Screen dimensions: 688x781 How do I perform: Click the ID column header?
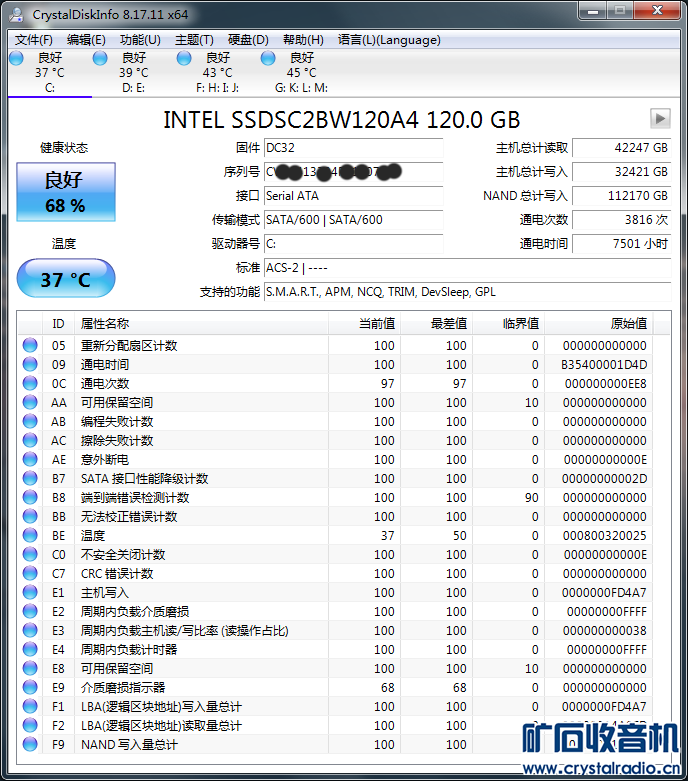tap(58, 324)
